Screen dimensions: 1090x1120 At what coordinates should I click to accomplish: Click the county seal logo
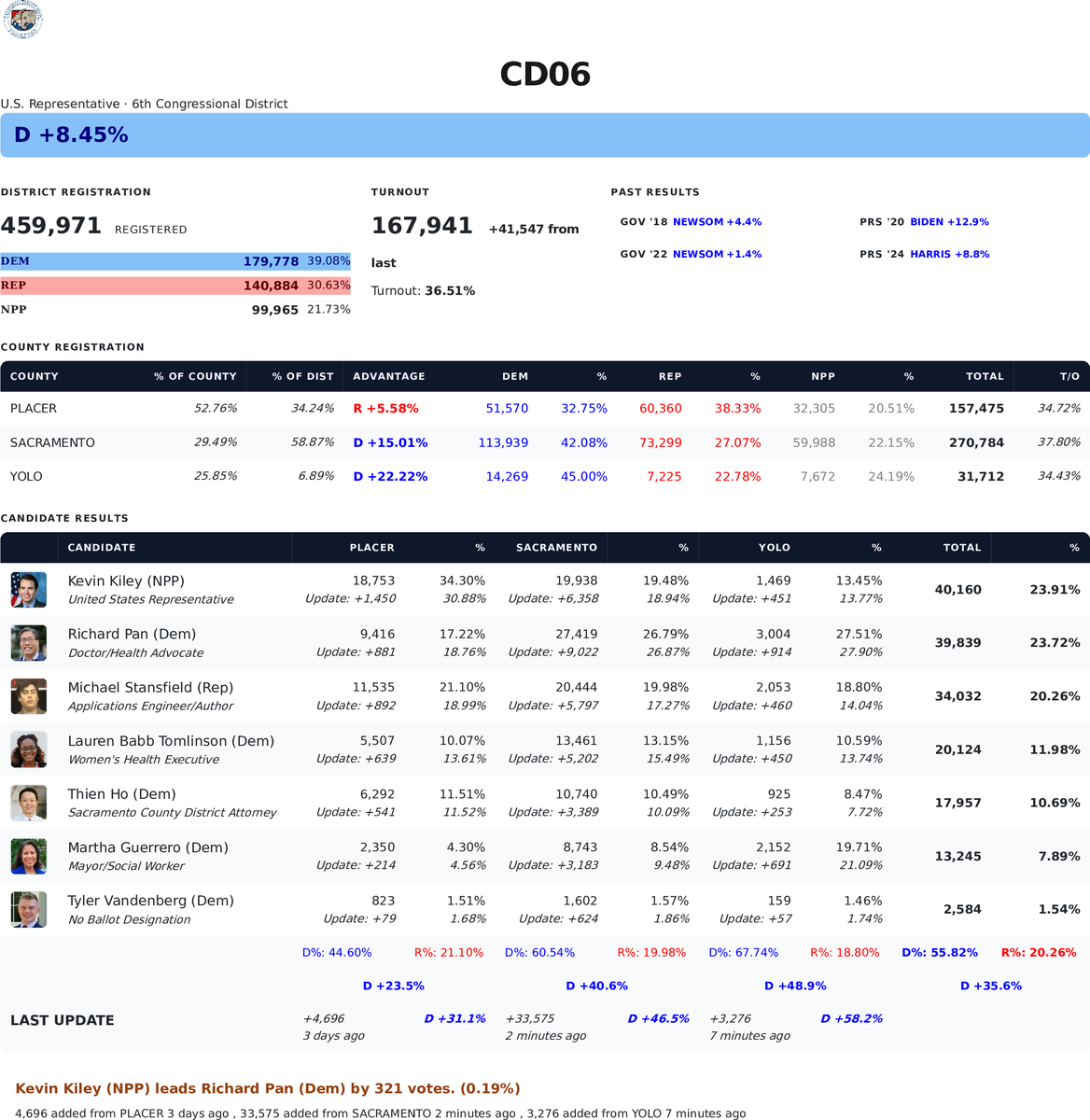point(23,20)
